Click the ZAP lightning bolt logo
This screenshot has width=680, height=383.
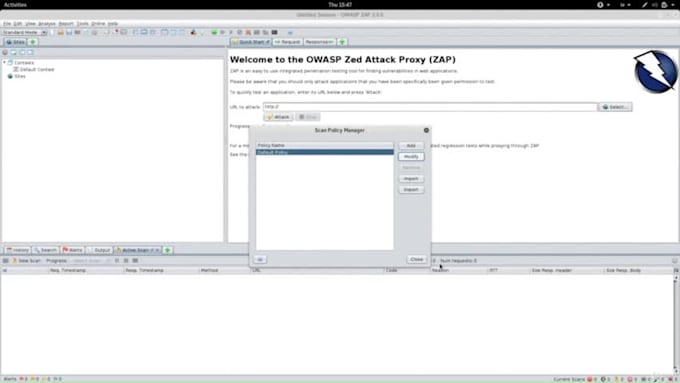(655, 72)
